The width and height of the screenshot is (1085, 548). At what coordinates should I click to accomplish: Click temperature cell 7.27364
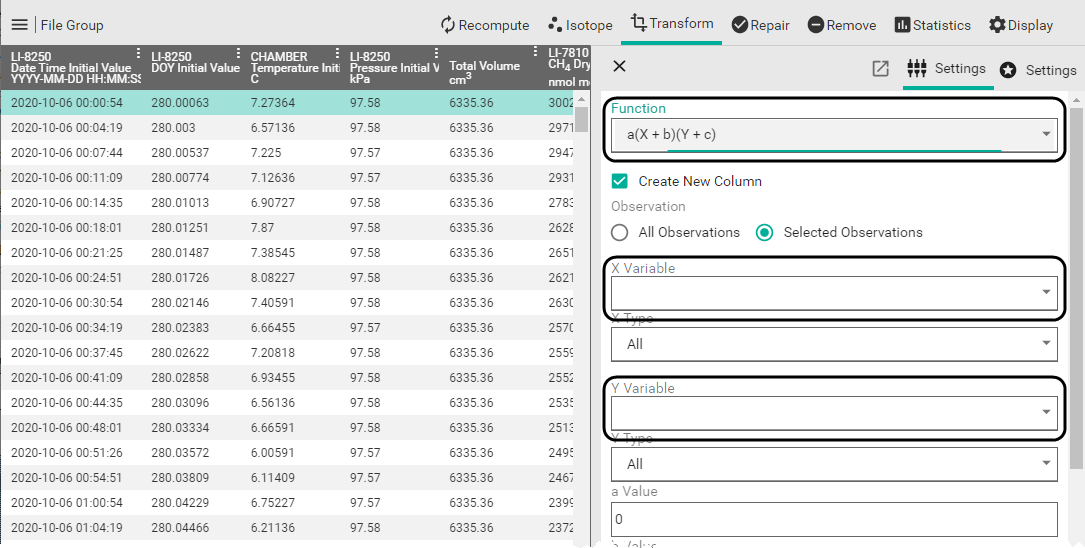click(273, 103)
